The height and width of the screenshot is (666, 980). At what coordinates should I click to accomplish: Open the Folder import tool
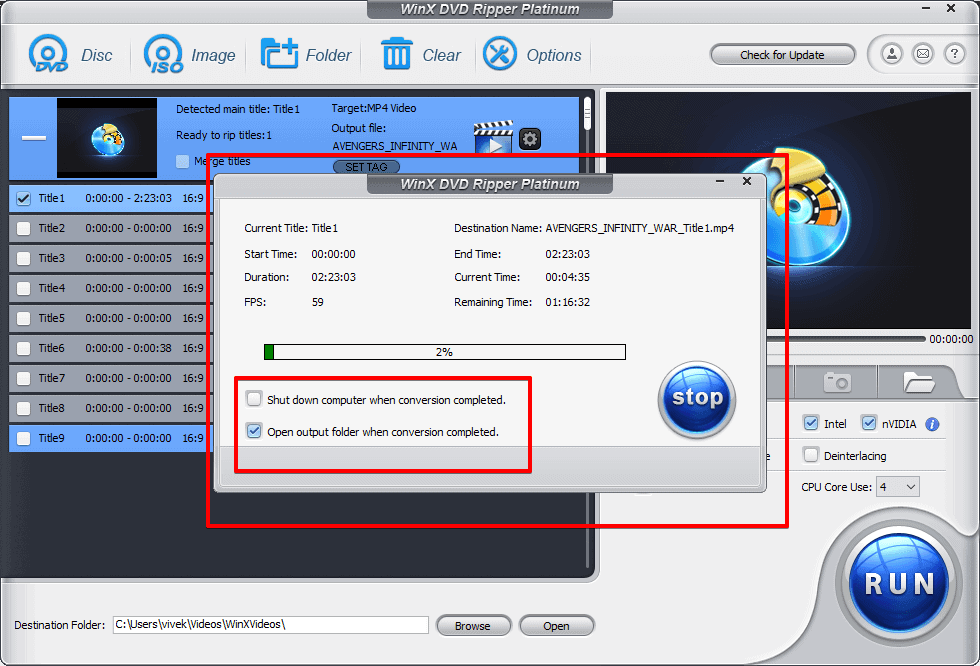click(305, 55)
